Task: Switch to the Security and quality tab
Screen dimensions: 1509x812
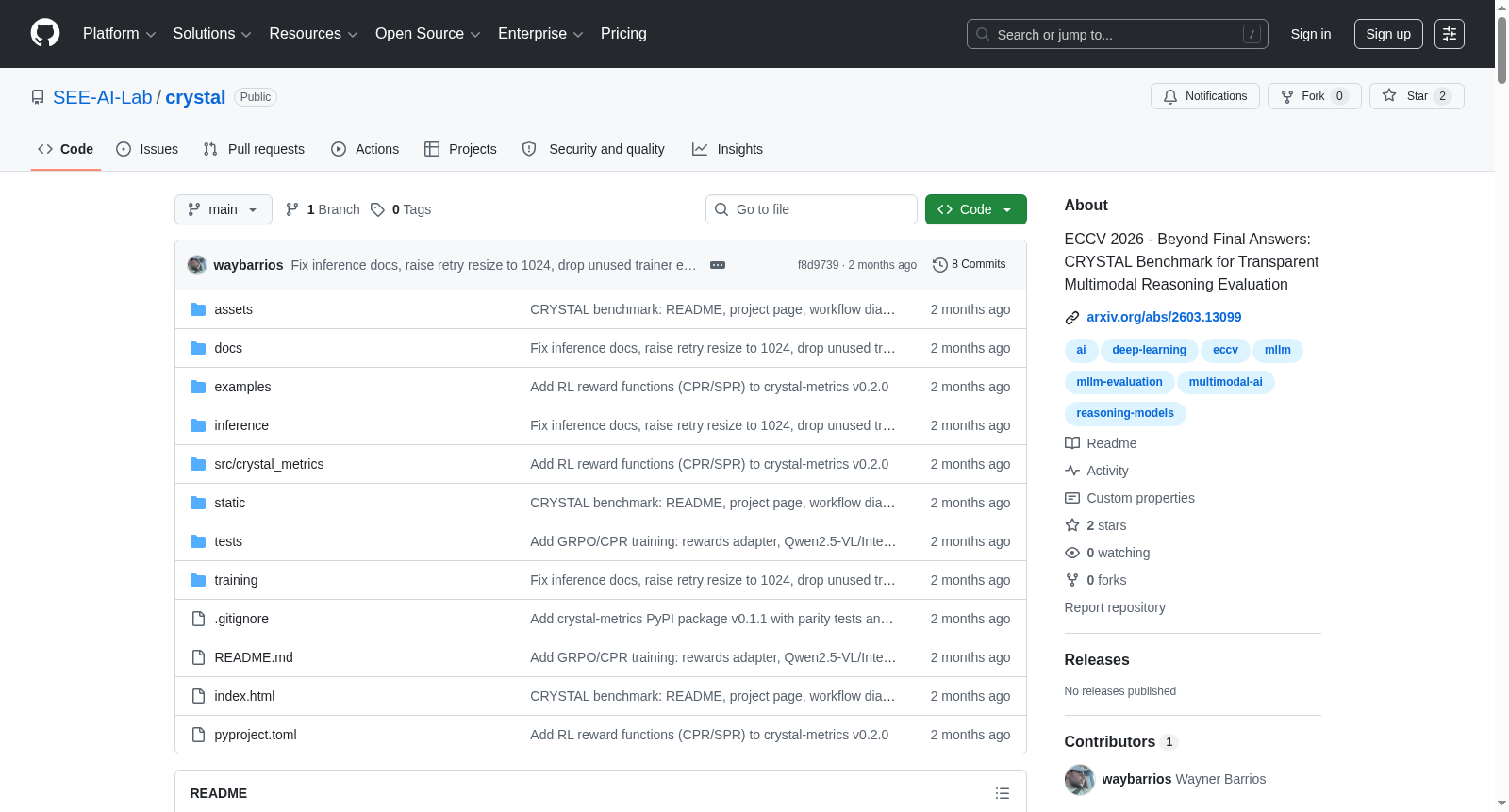Action: coord(593,149)
